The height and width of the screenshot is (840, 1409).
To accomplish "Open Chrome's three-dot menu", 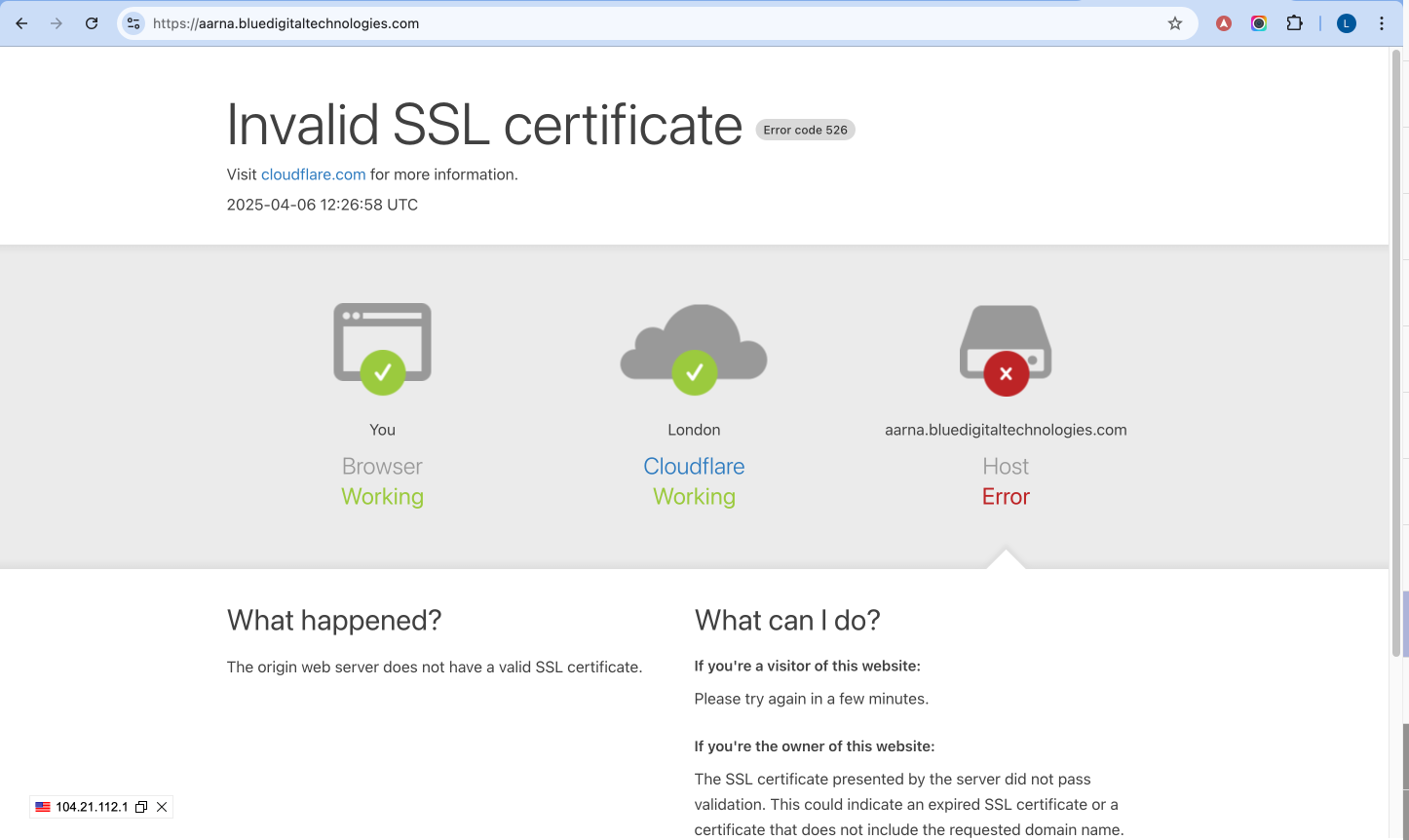I will pos(1382,23).
